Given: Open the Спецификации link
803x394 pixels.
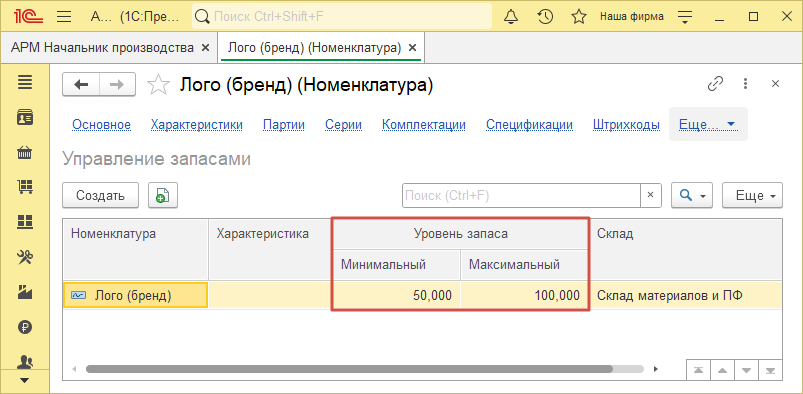Looking at the screenshot, I should (530, 125).
